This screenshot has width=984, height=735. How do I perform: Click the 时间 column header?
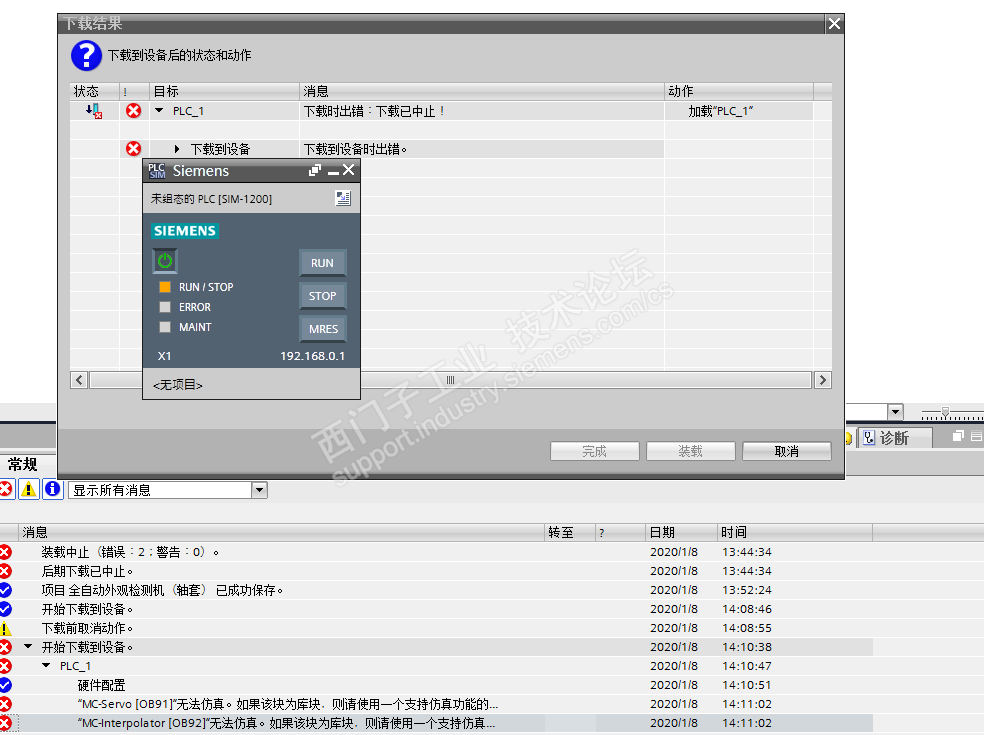pyautogui.click(x=794, y=533)
